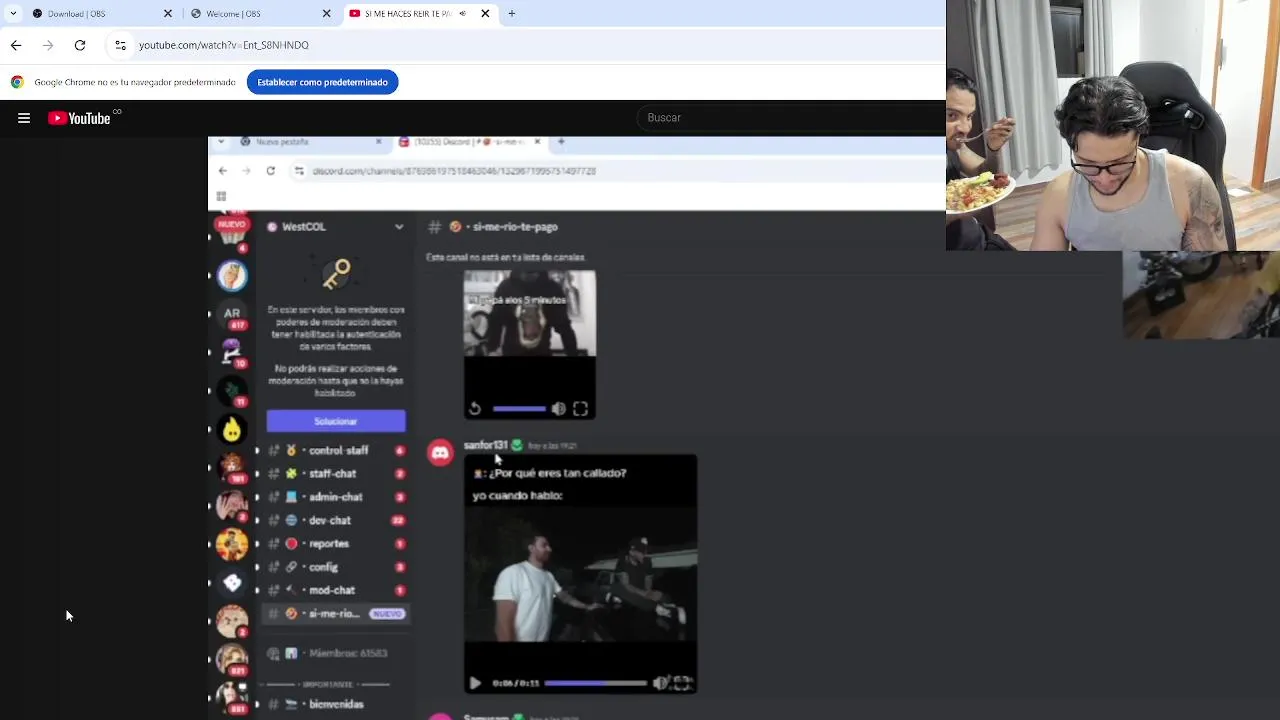Reload the YouTube page in Chrome
The width and height of the screenshot is (1280, 720).
pyautogui.click(x=80, y=45)
